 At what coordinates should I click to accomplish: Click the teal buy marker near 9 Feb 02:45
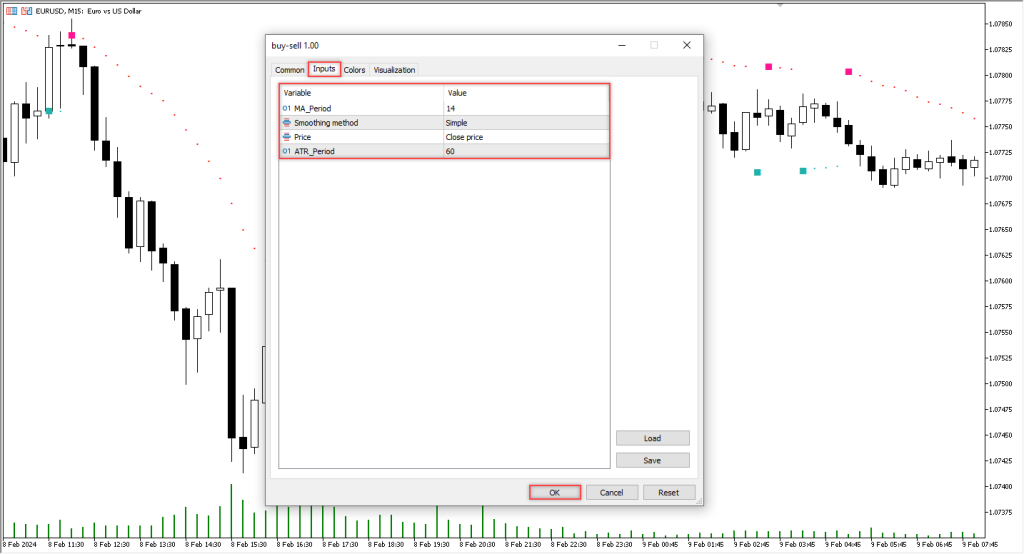pyautogui.click(x=758, y=172)
